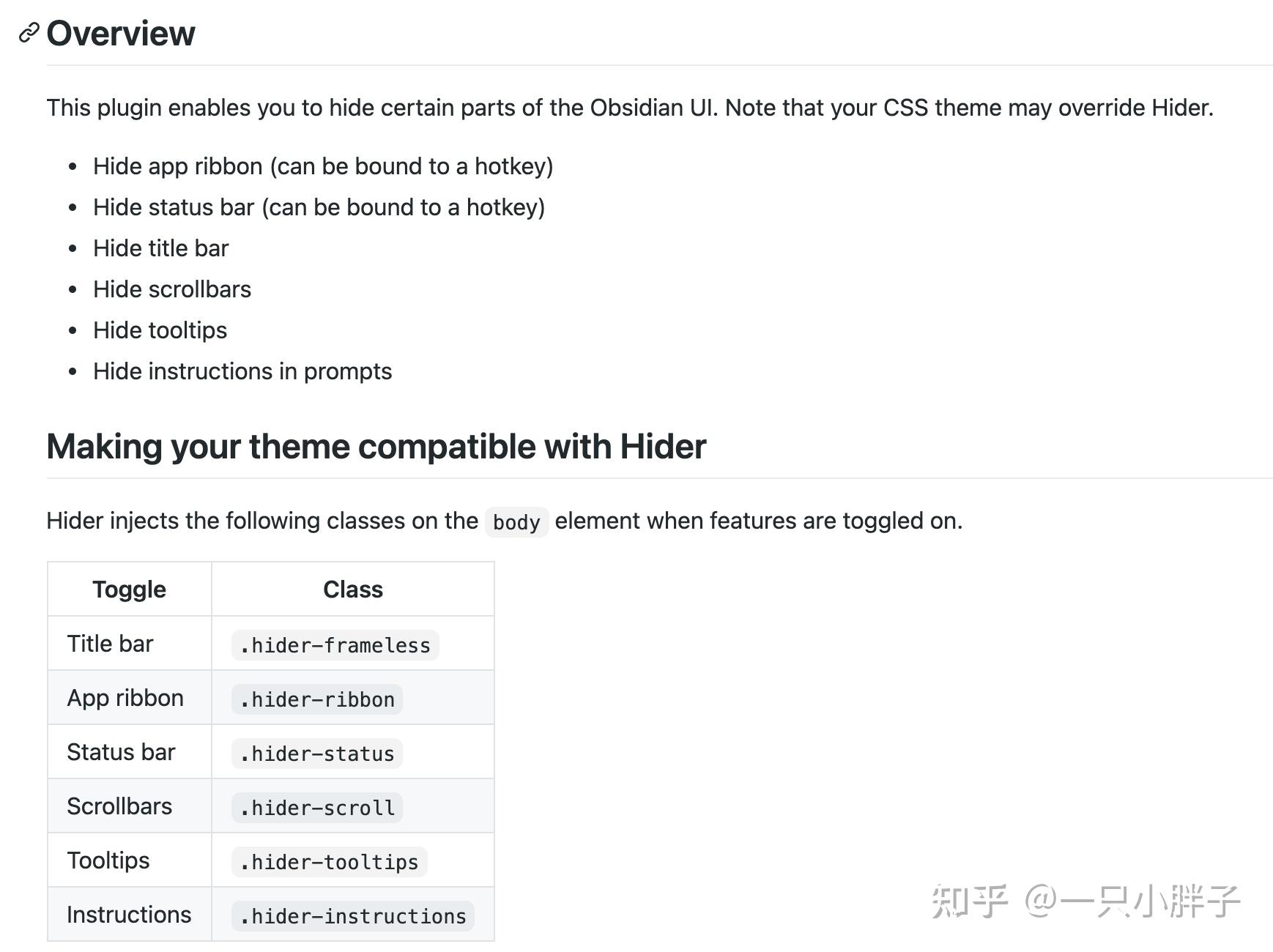
Task: Select the .hider-instructions class code
Action: pyautogui.click(x=353, y=916)
